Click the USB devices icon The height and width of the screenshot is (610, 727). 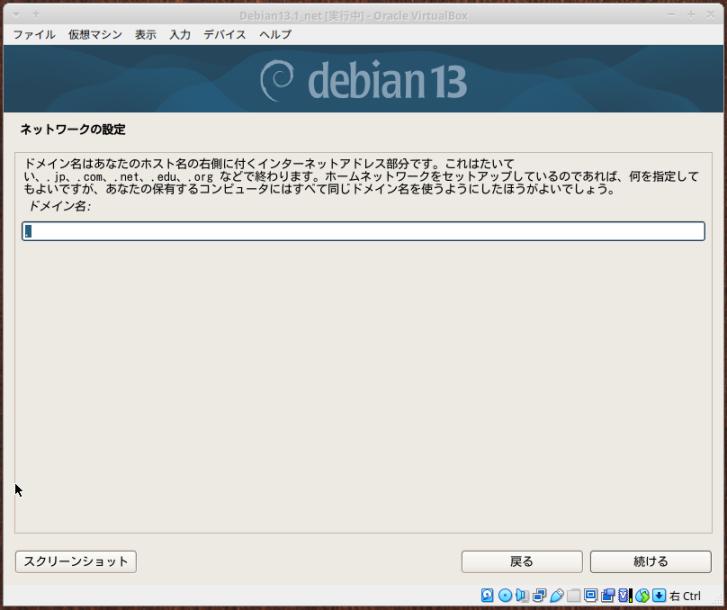point(556,595)
